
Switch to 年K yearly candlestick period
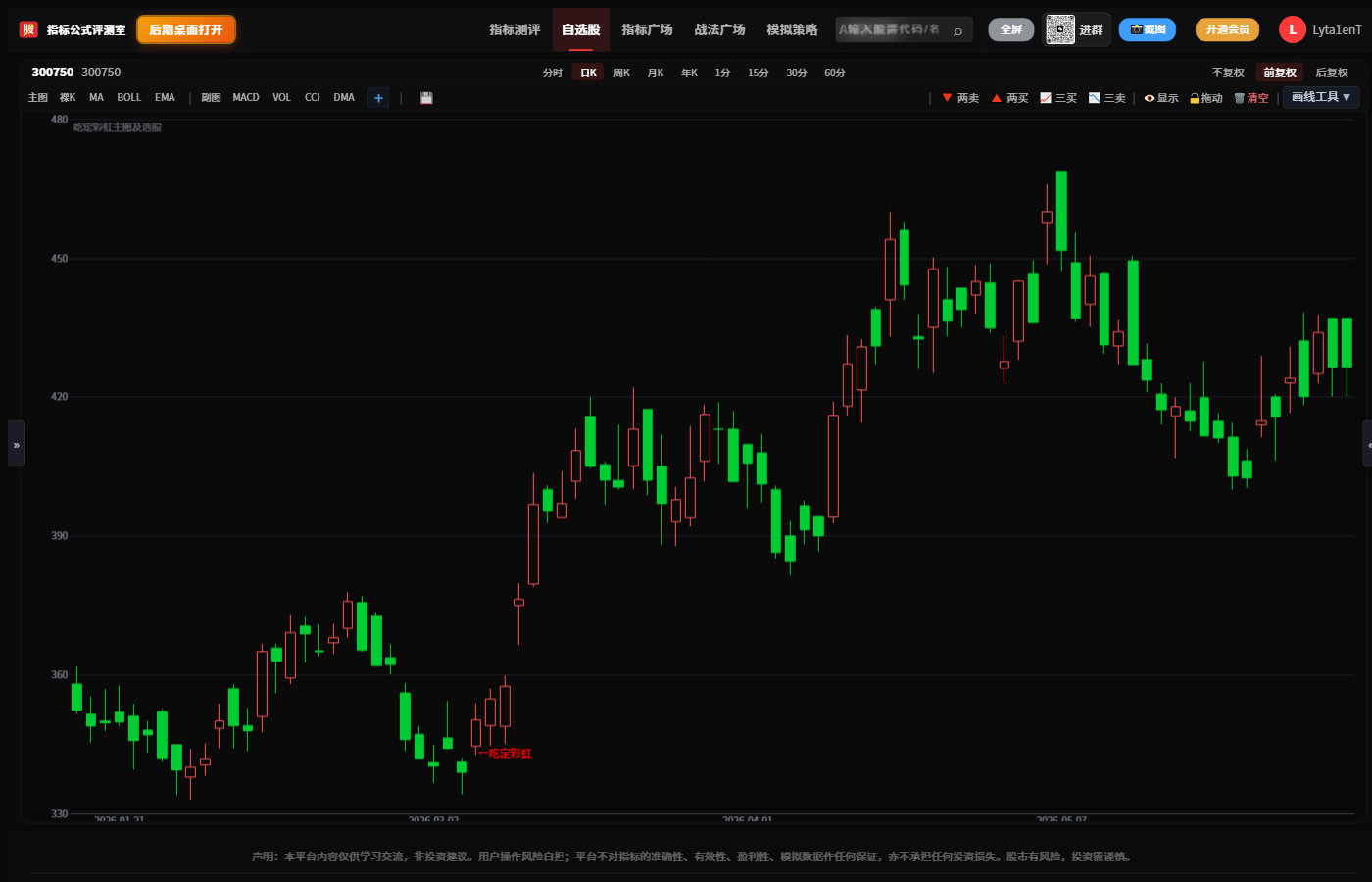(689, 73)
